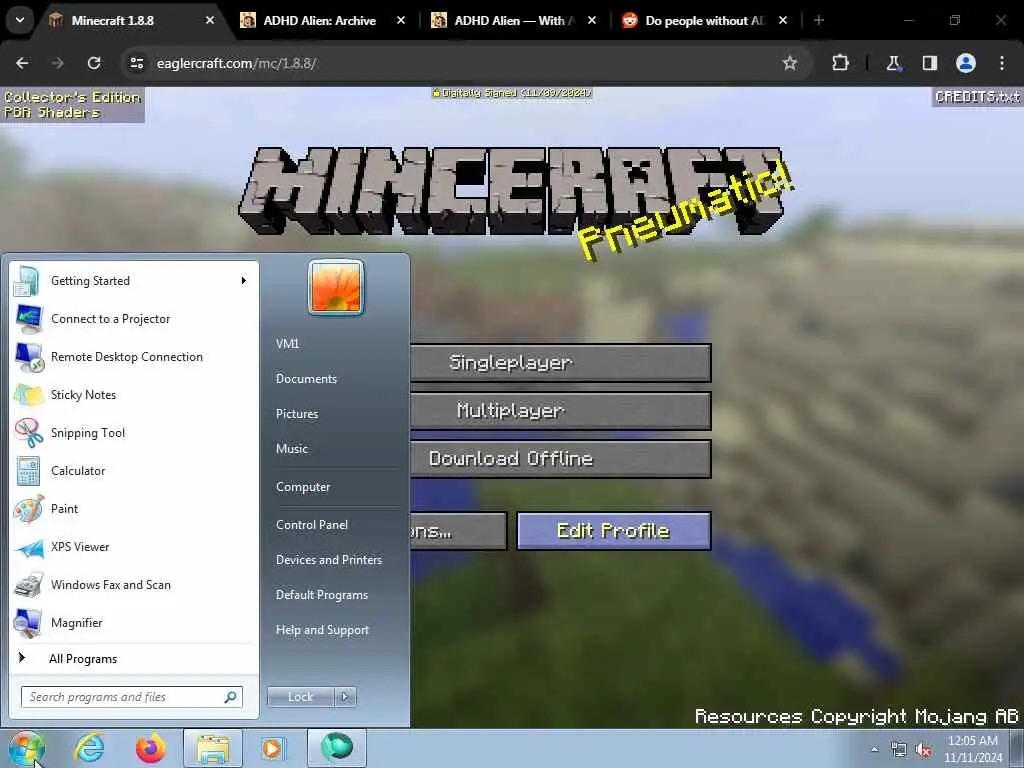Open Documents from Start menu
This screenshot has height=768, width=1024.
point(306,379)
